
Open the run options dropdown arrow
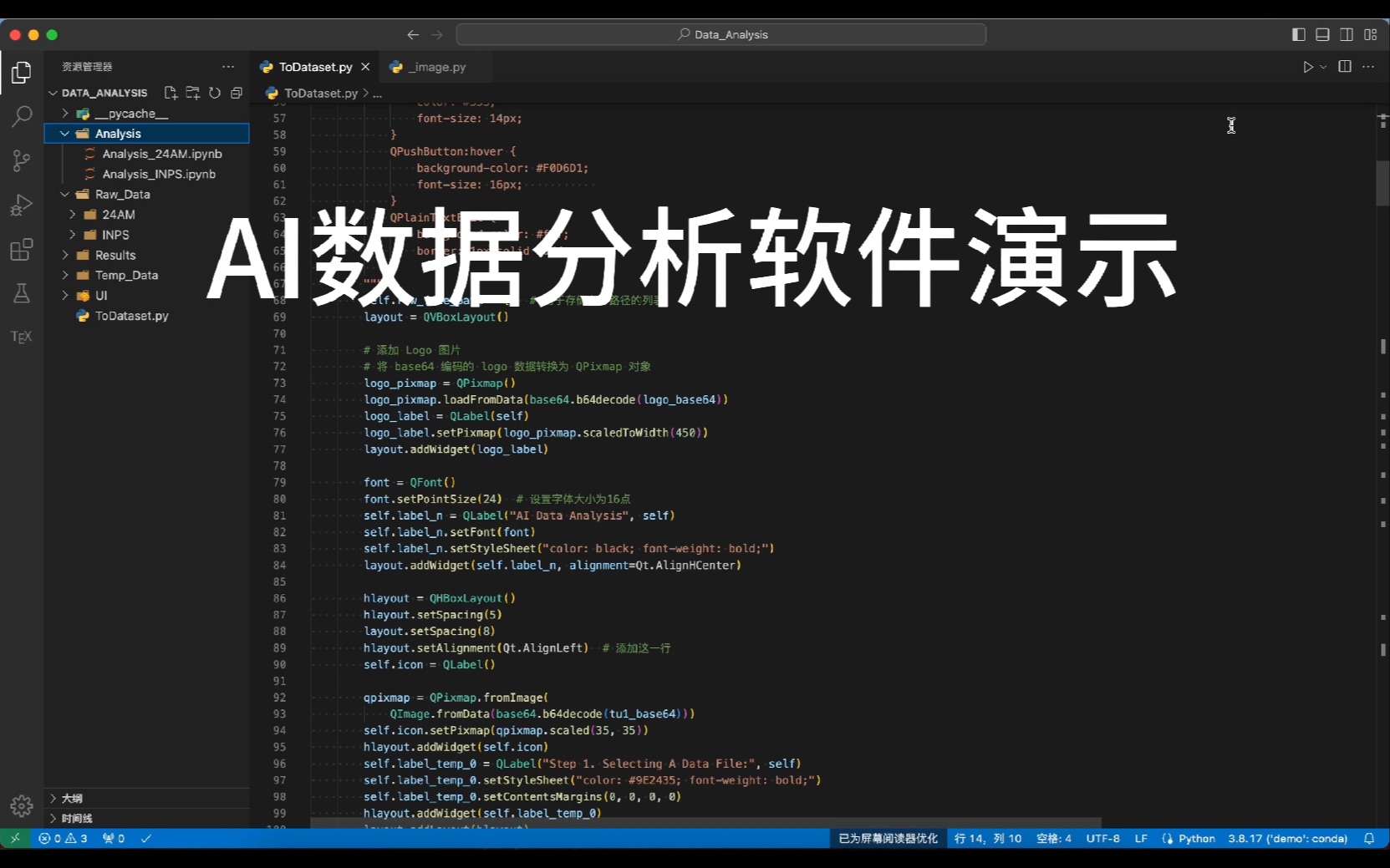pos(1323,67)
